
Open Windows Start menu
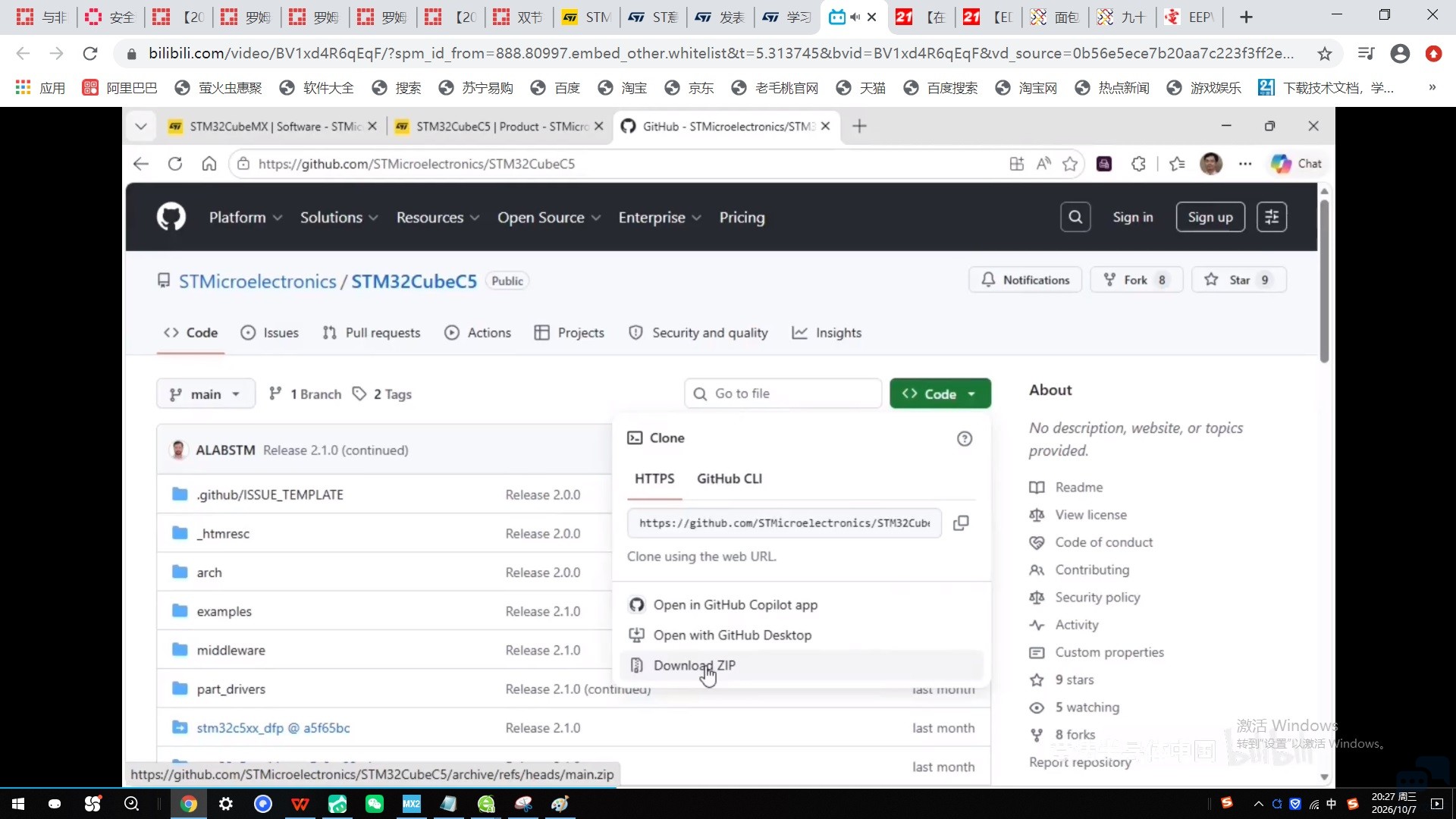18,804
